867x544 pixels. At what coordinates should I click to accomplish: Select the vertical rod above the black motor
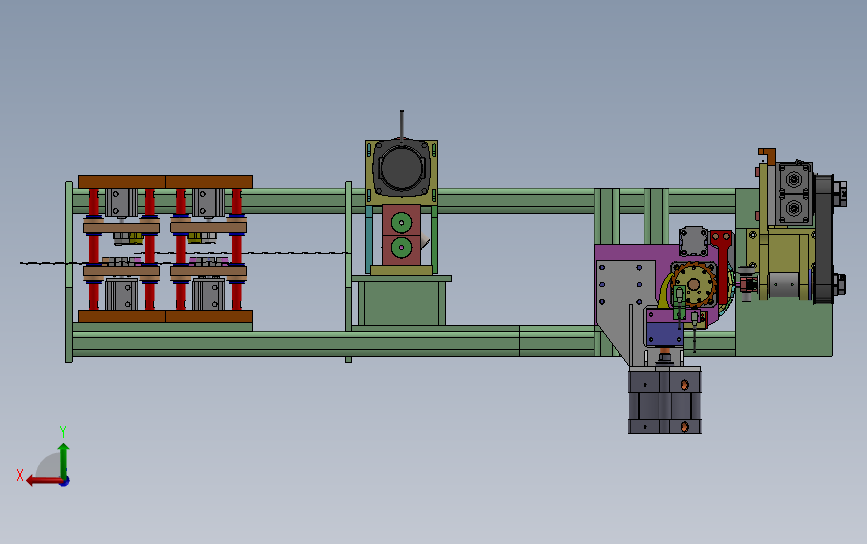[401, 124]
